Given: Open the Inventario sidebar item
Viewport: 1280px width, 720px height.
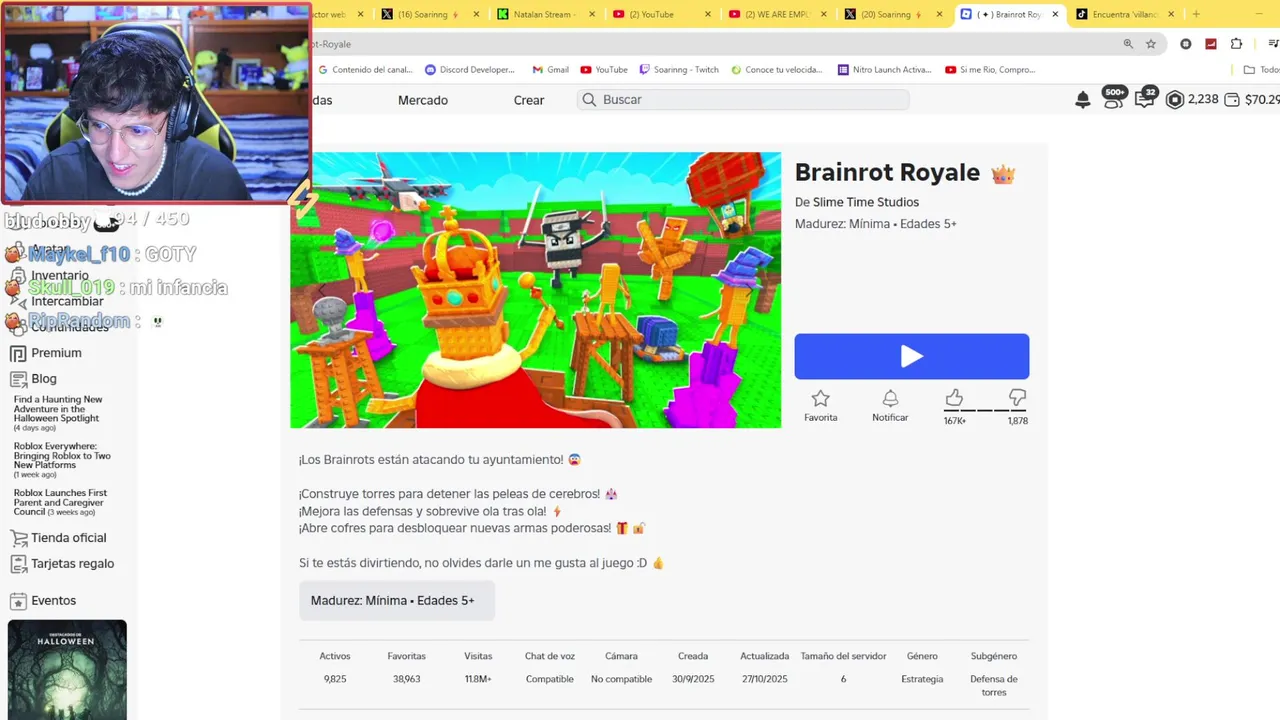Looking at the screenshot, I should pyautogui.click(x=59, y=275).
